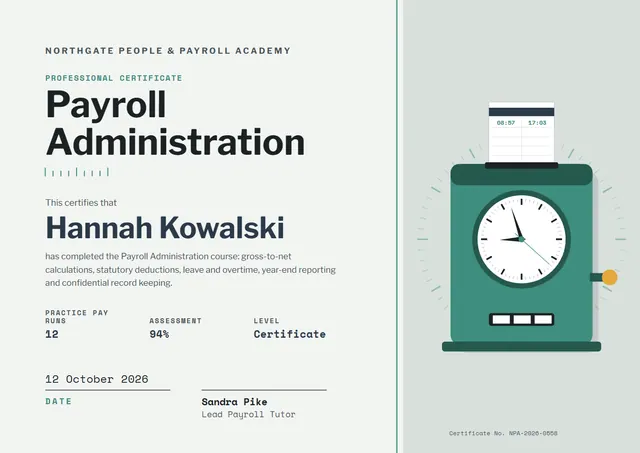
Task: Click the 'PRACTICE PAY RUNS' label
Action: [x=76, y=317]
